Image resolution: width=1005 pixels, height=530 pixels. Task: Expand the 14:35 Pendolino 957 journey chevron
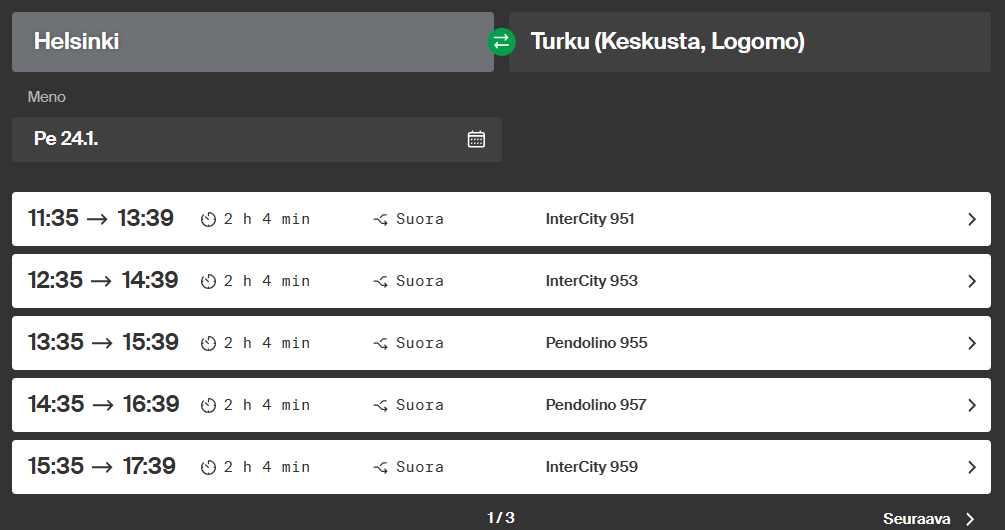point(971,405)
